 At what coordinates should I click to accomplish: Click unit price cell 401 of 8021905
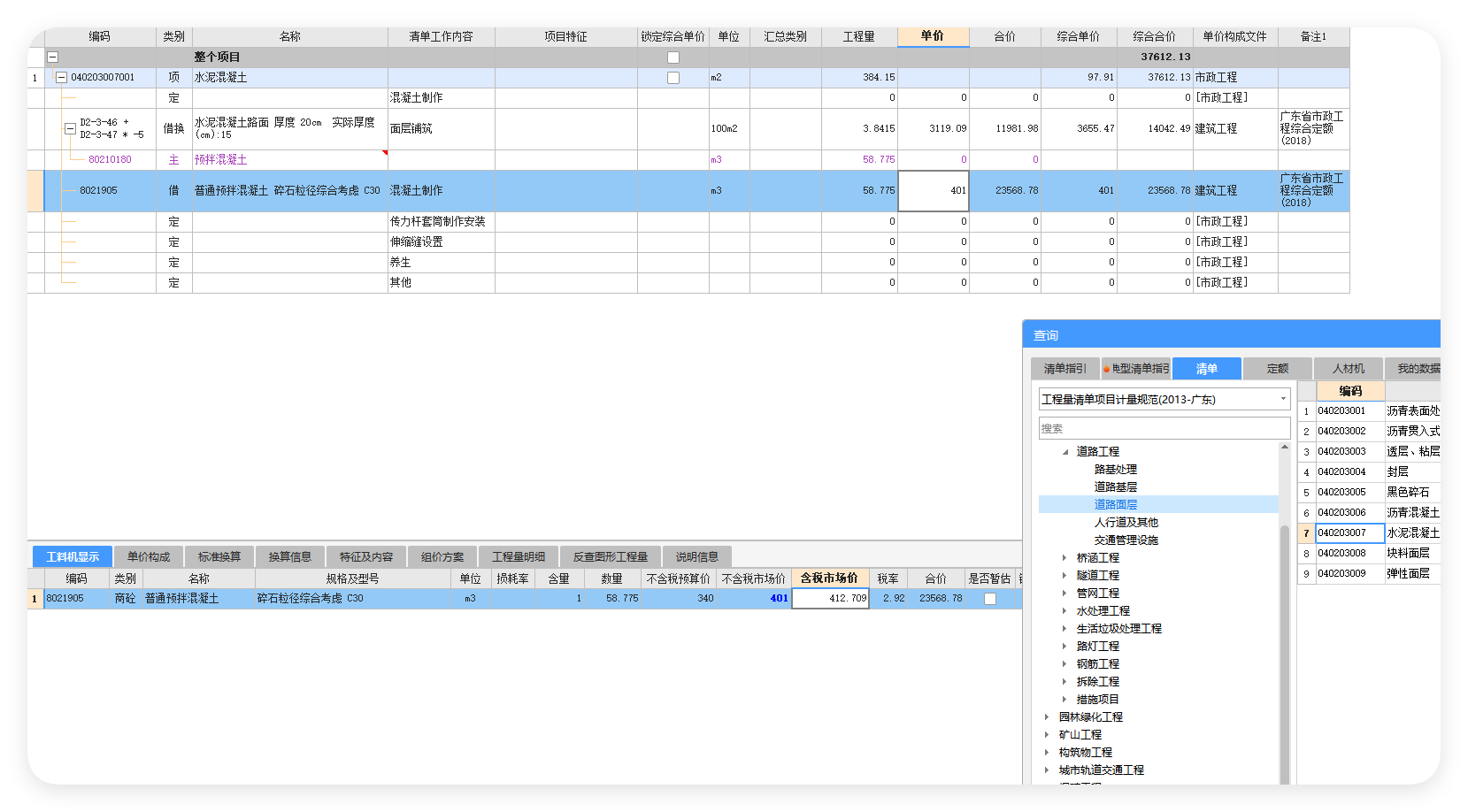pyautogui.click(x=933, y=191)
